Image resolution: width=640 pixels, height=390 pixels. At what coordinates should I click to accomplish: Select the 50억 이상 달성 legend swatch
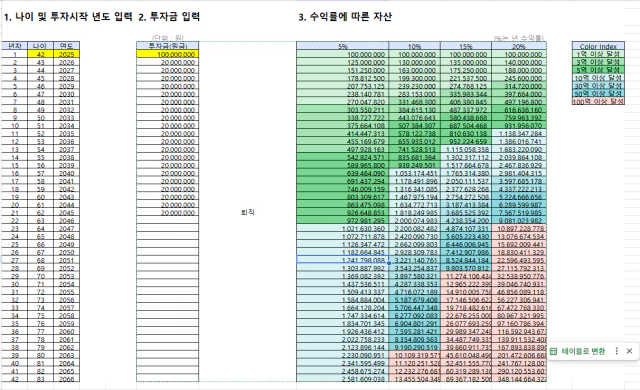pos(598,93)
